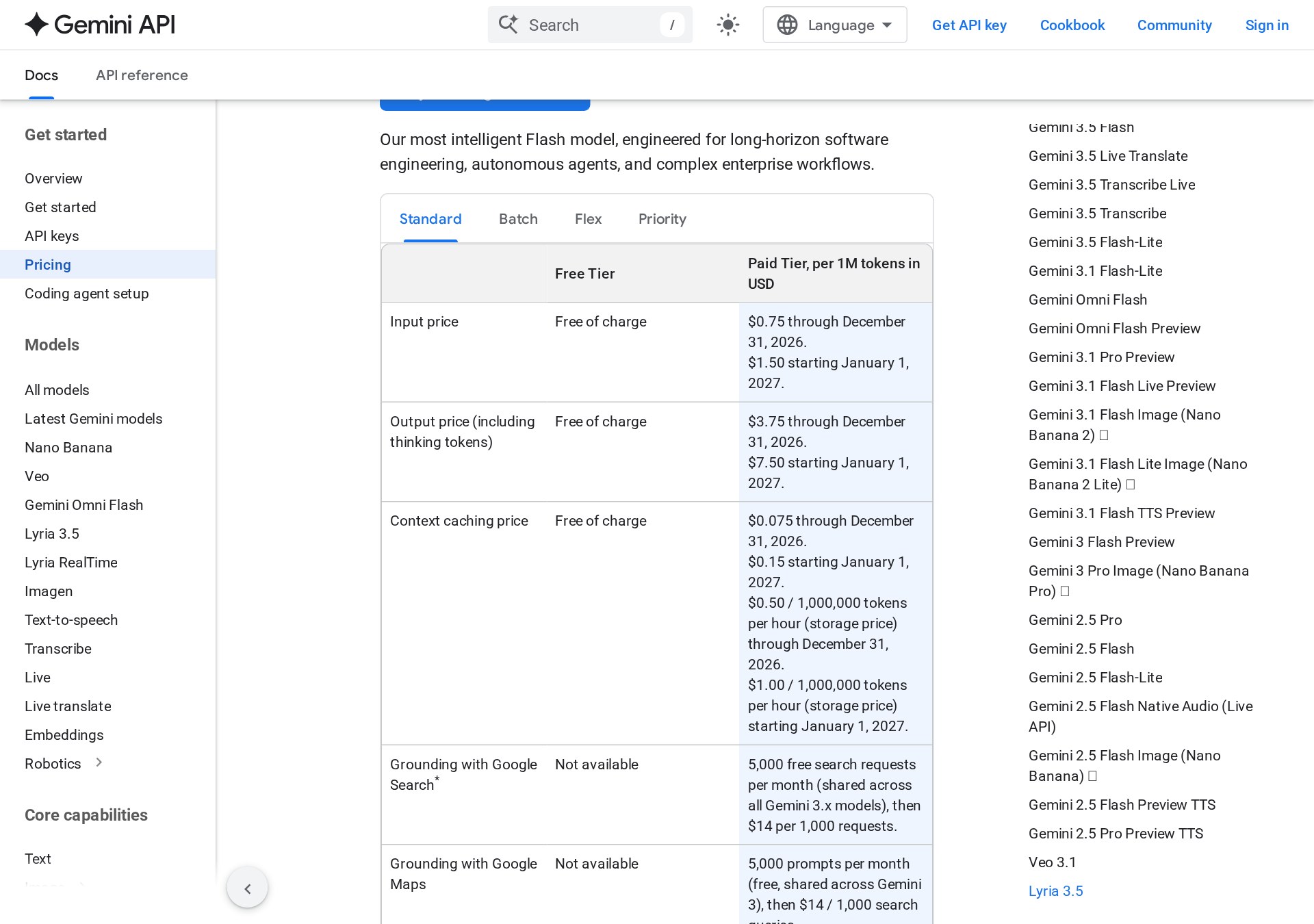This screenshot has width=1314, height=924.
Task: Click the "Context caching price" row label
Action: click(x=459, y=521)
